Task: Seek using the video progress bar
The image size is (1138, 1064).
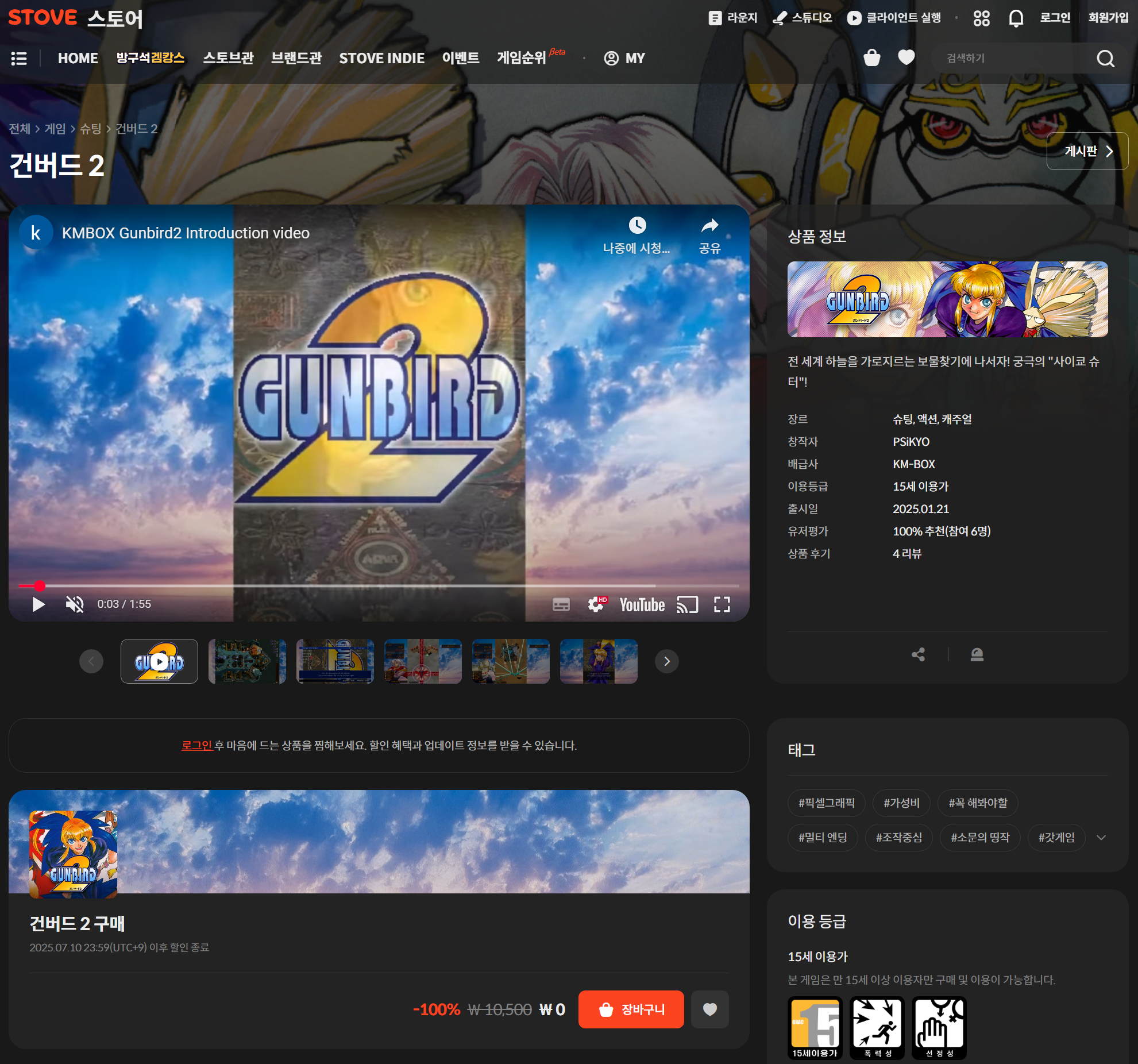Action: pyautogui.click(x=379, y=586)
